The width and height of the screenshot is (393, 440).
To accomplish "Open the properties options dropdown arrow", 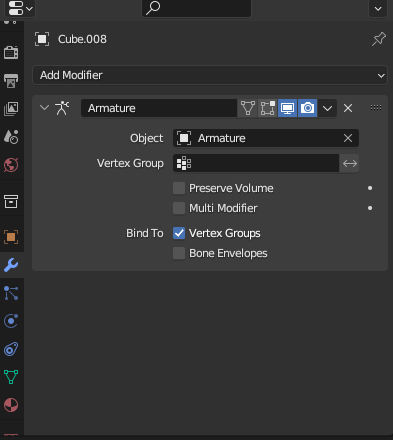I will (x=378, y=8).
